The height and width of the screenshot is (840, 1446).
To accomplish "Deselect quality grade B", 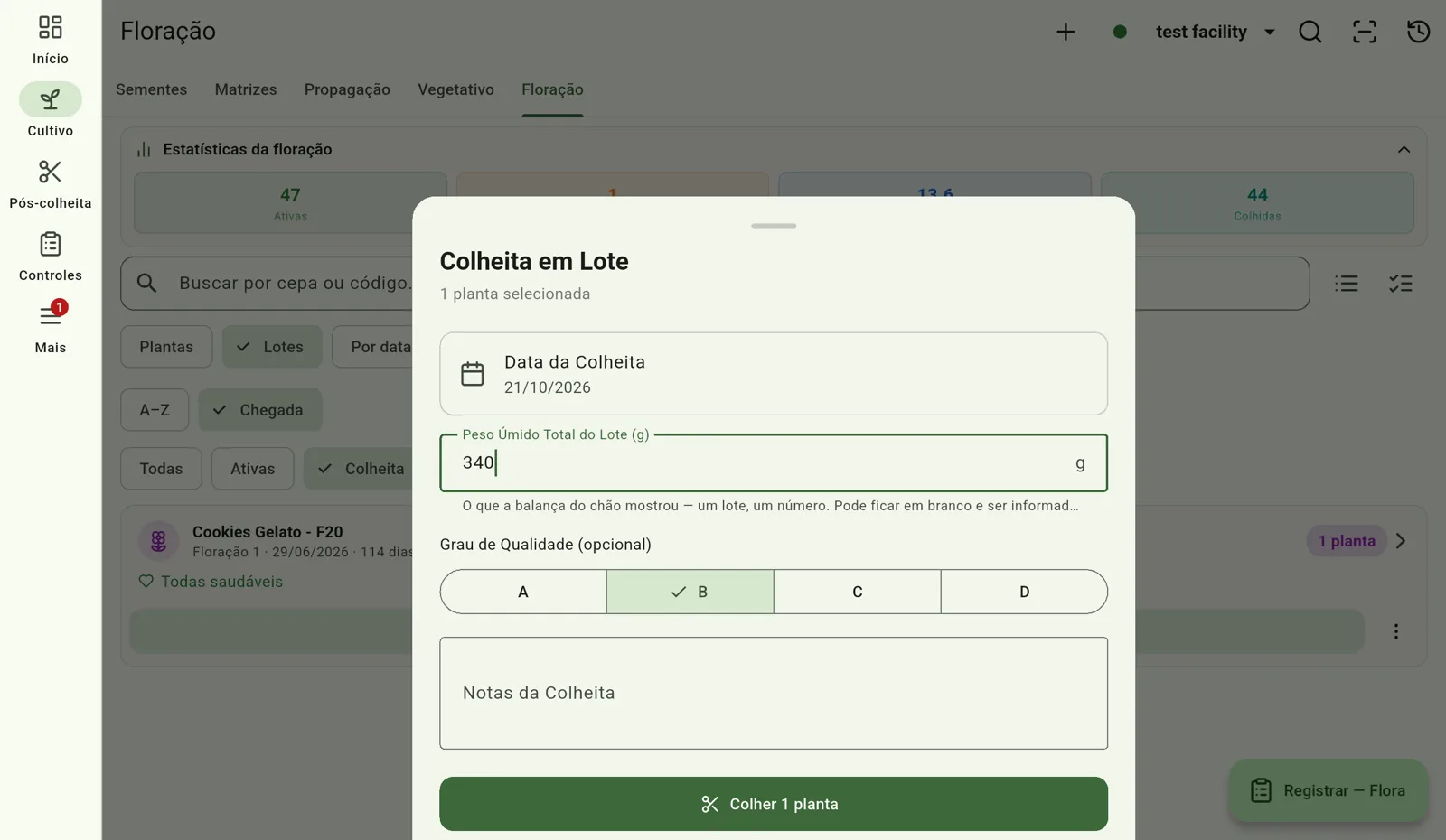I will (690, 592).
